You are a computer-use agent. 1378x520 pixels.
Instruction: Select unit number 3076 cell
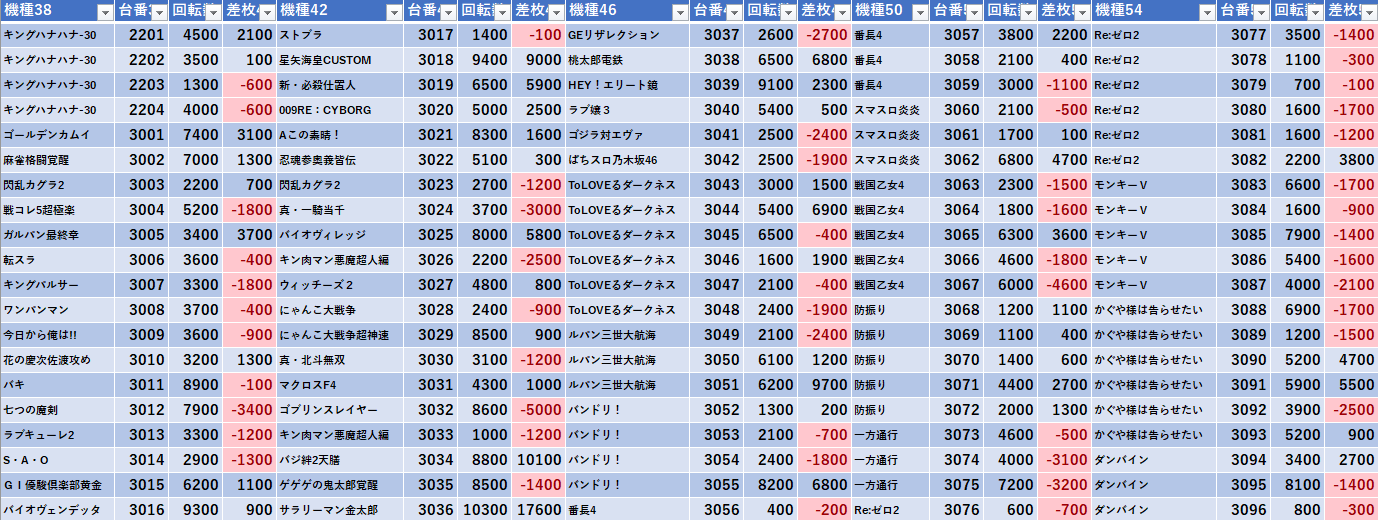click(x=957, y=509)
